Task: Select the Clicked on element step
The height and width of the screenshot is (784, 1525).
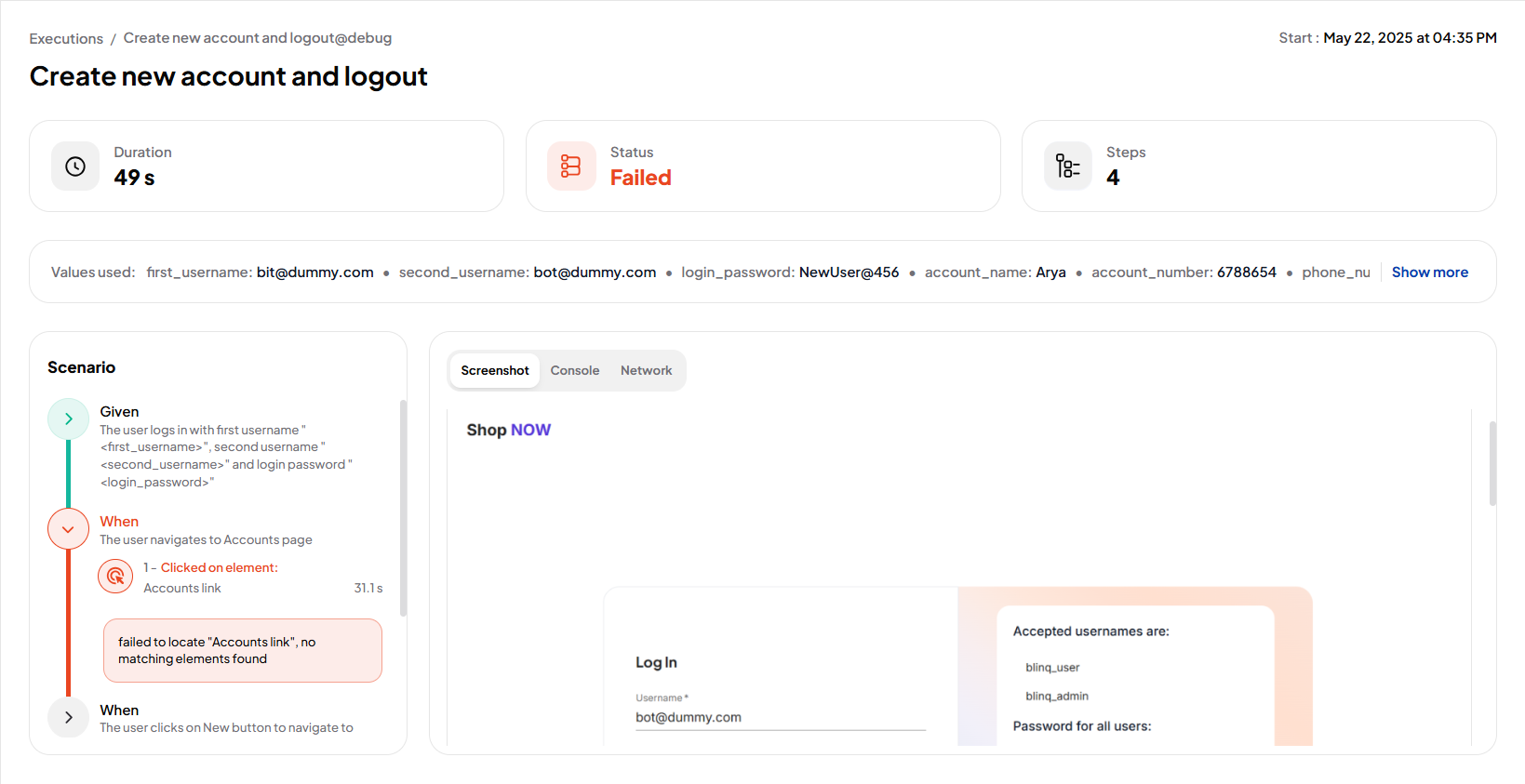Action: [219, 567]
